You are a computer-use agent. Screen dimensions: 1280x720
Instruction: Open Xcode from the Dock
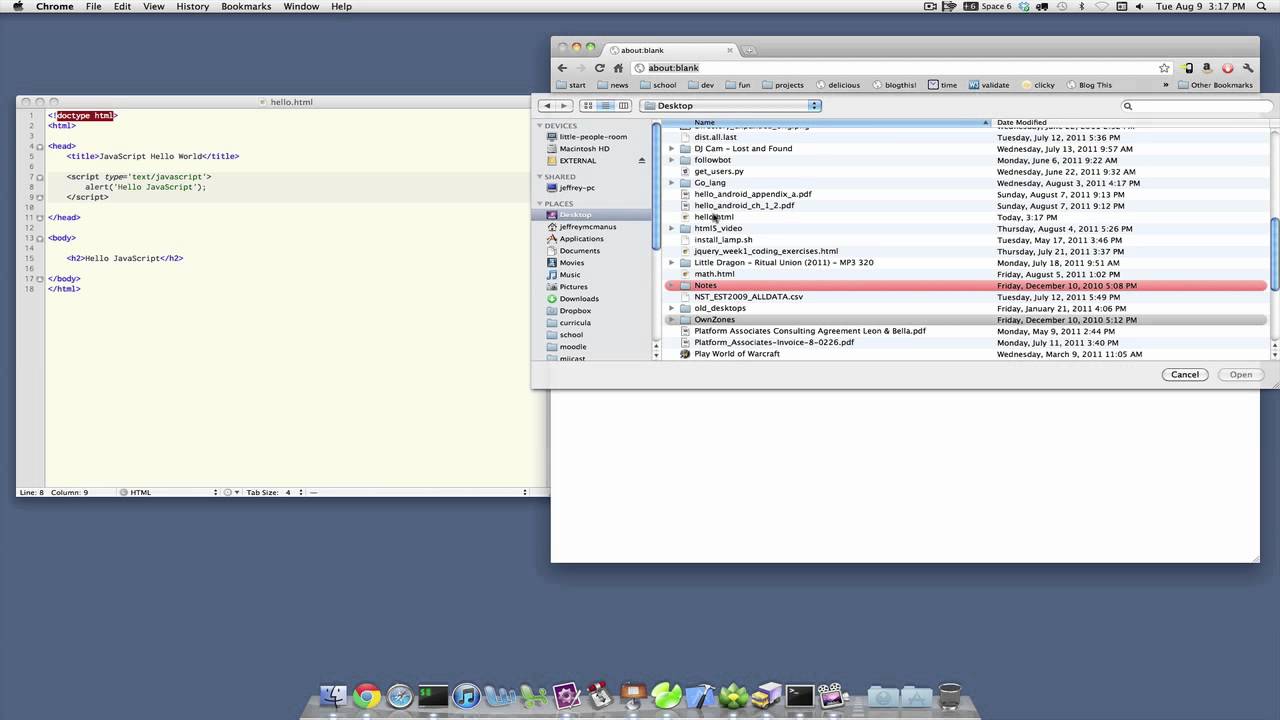(700, 695)
